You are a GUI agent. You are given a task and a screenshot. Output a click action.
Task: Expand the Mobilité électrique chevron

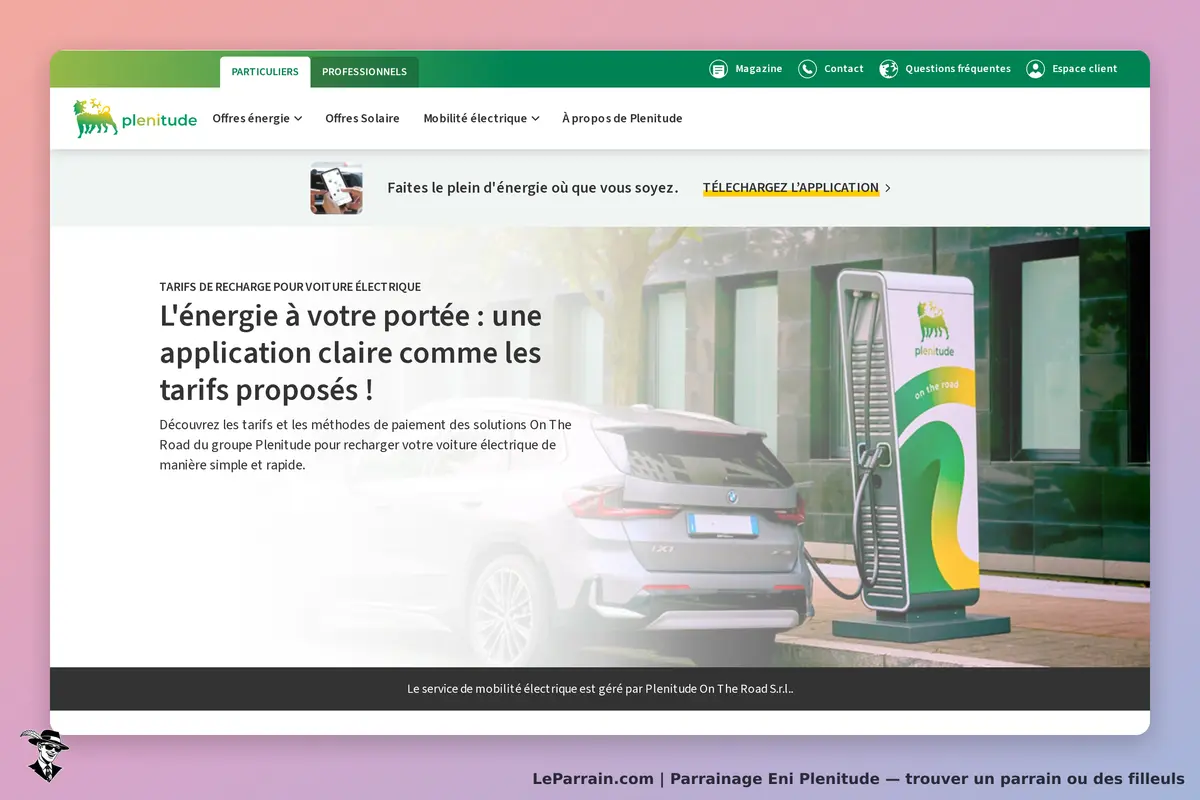[x=535, y=119]
